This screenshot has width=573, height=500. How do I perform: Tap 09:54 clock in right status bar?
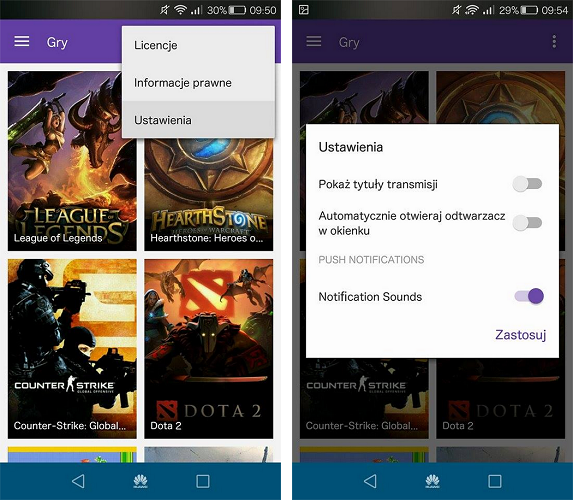pos(555,10)
